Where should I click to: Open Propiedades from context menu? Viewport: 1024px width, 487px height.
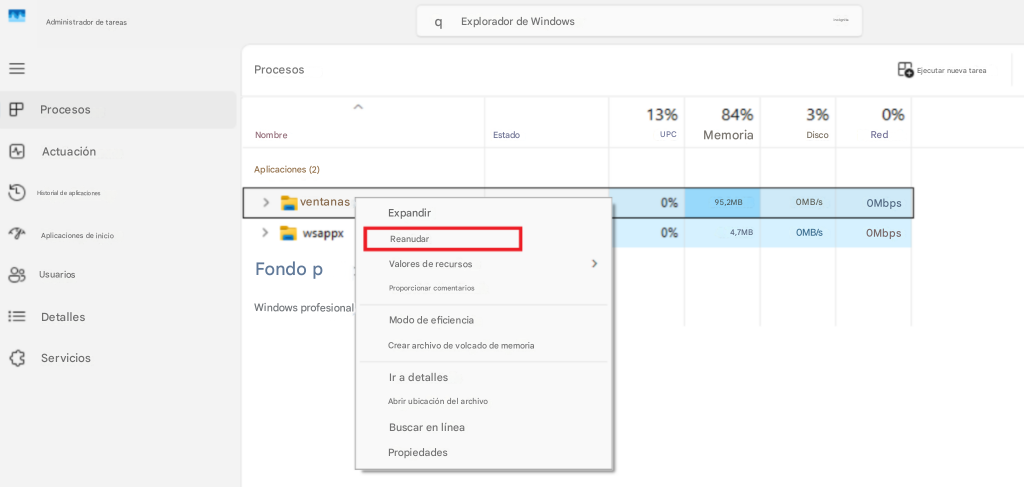pos(418,452)
